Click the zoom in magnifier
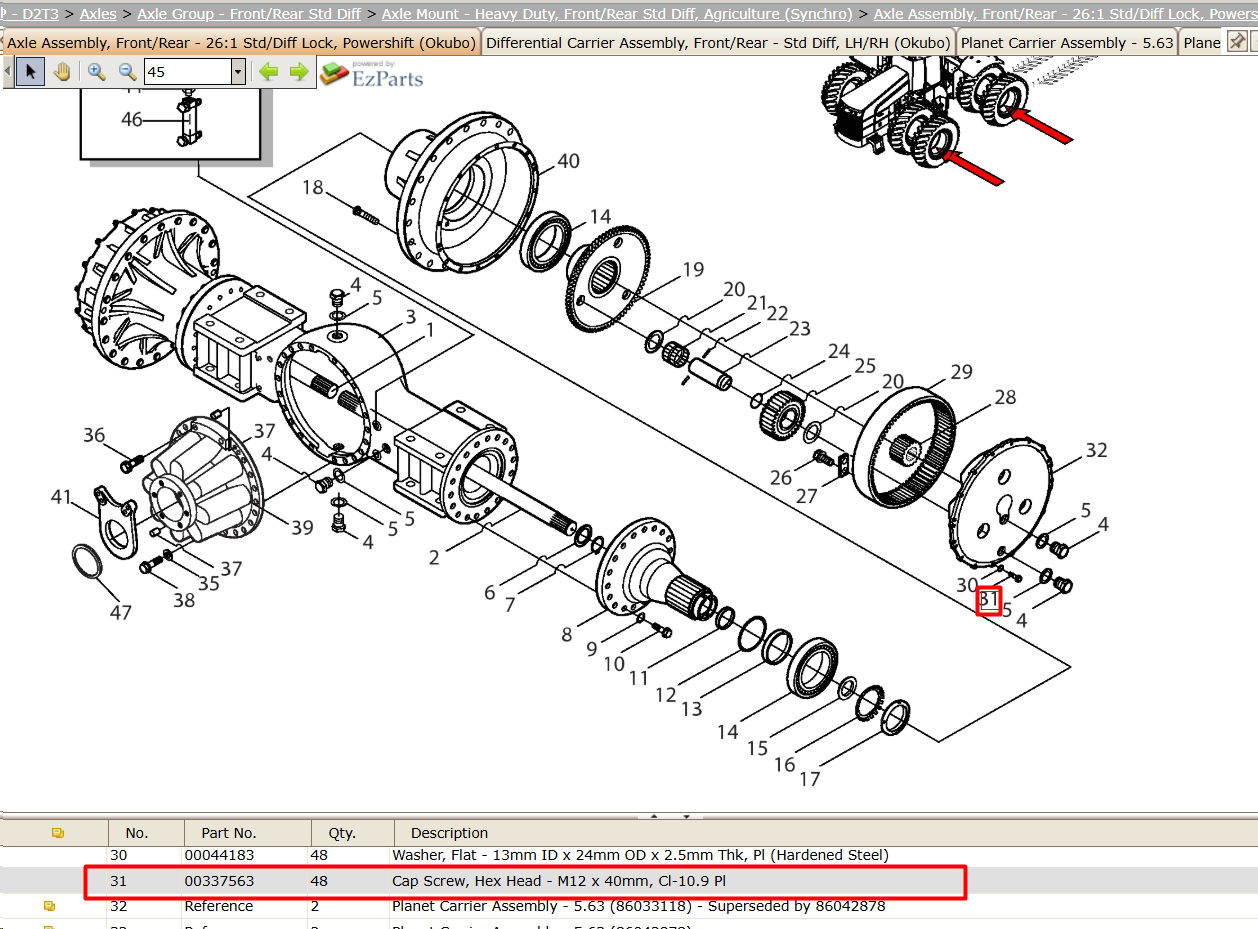This screenshot has height=929, width=1258. (97, 72)
